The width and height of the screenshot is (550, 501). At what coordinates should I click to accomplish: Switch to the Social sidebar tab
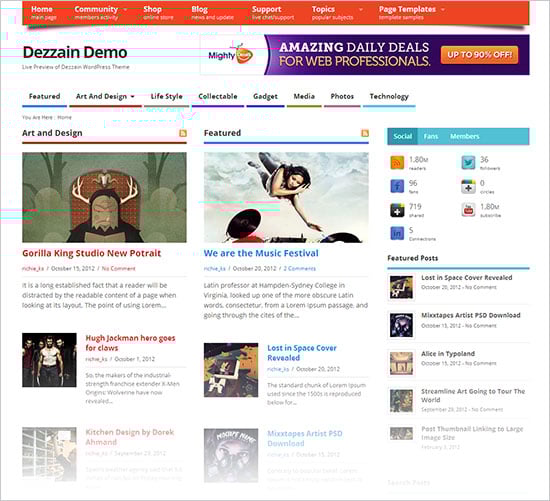[402, 136]
